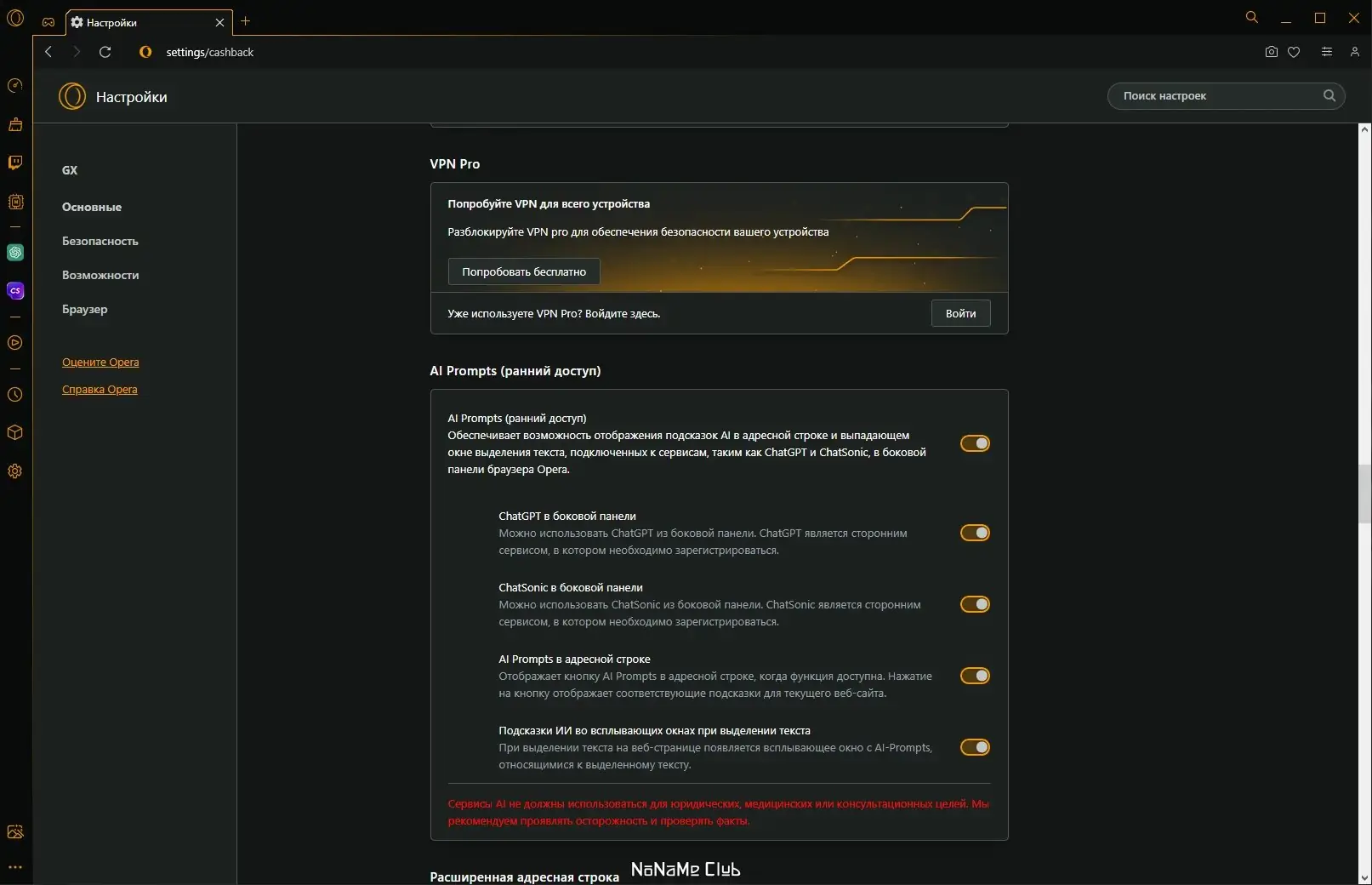The image size is (1372, 885).
Task: Open the Безопасность settings section
Action: (100, 241)
